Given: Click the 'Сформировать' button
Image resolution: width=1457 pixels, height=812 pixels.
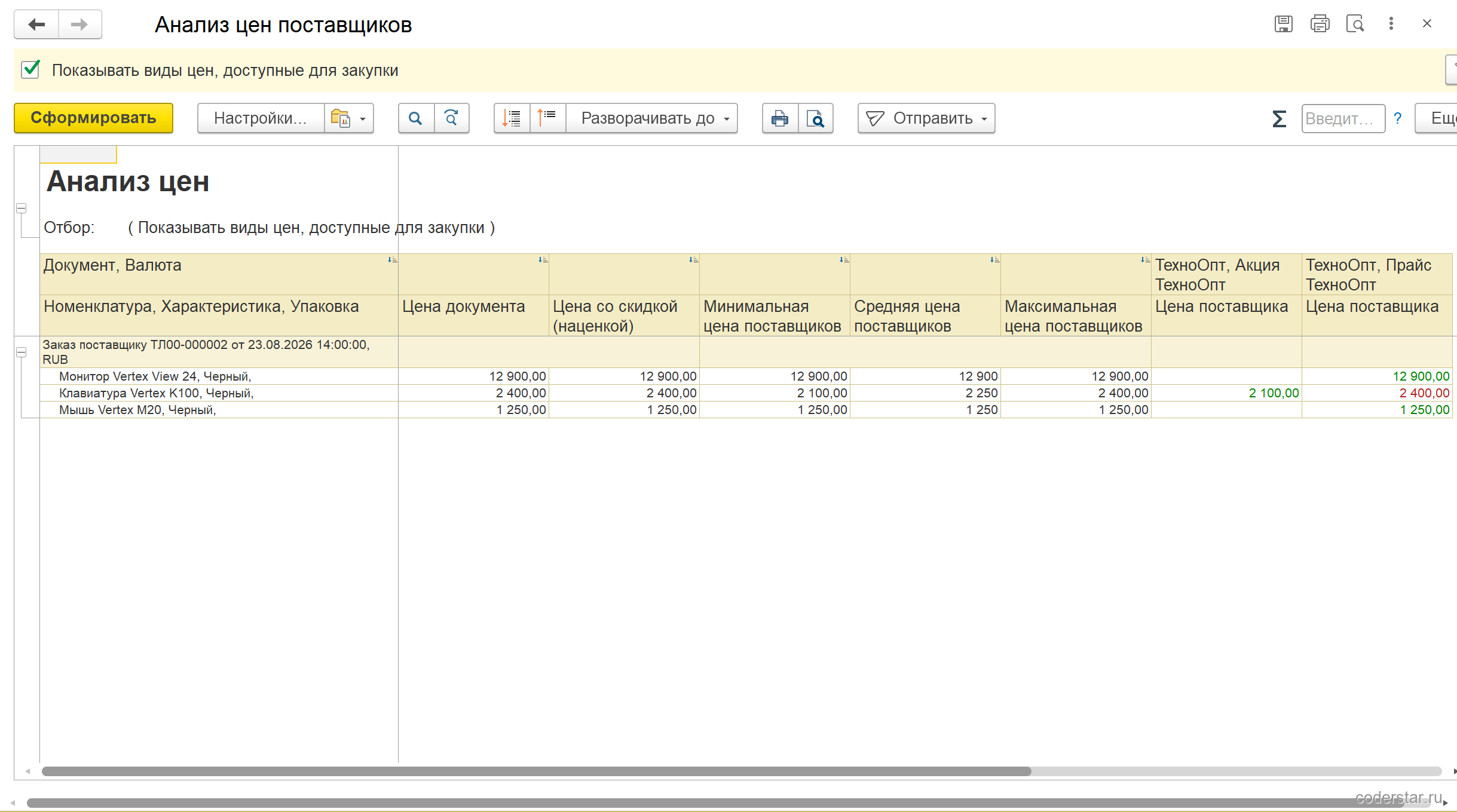Looking at the screenshot, I should pyautogui.click(x=94, y=118).
